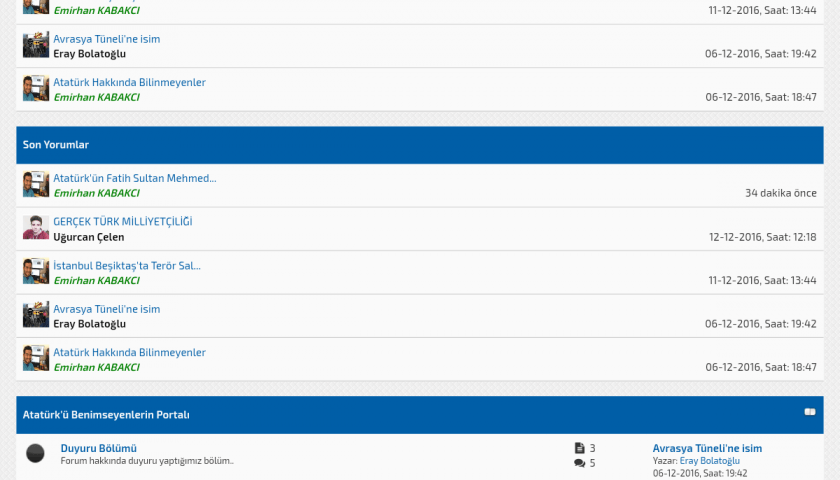The width and height of the screenshot is (840, 480).
Task: Open last post Avrasya Tüneli'ne isim in Duyuru row
Action: [x=707, y=448]
